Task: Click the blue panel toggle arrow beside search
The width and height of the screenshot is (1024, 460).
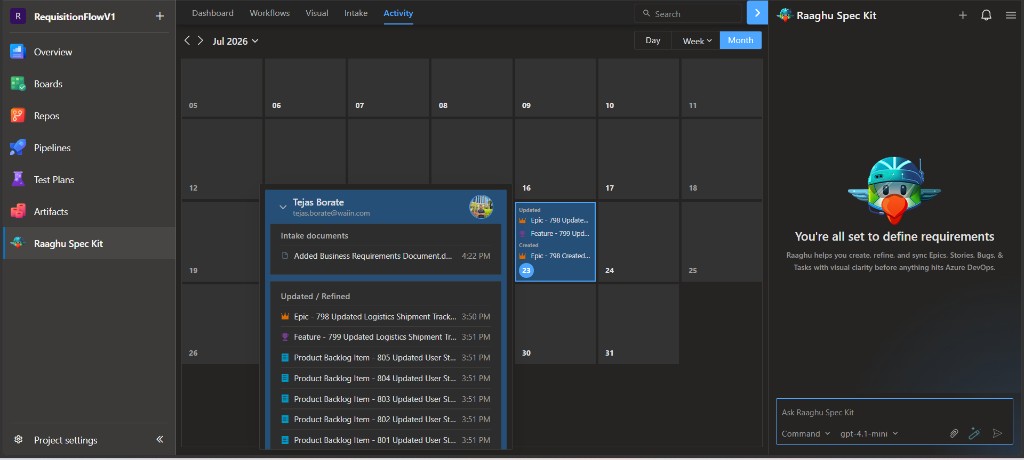Action: coord(757,12)
